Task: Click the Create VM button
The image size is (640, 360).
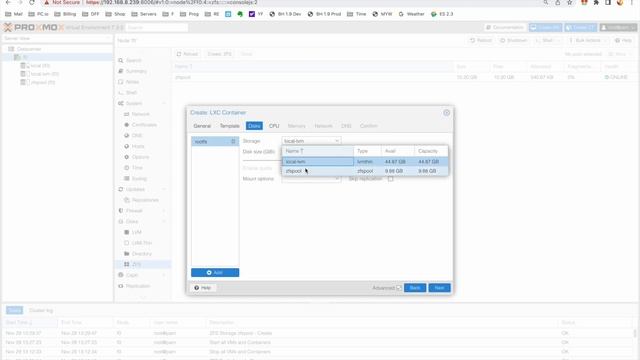Action: pyautogui.click(x=545, y=27)
